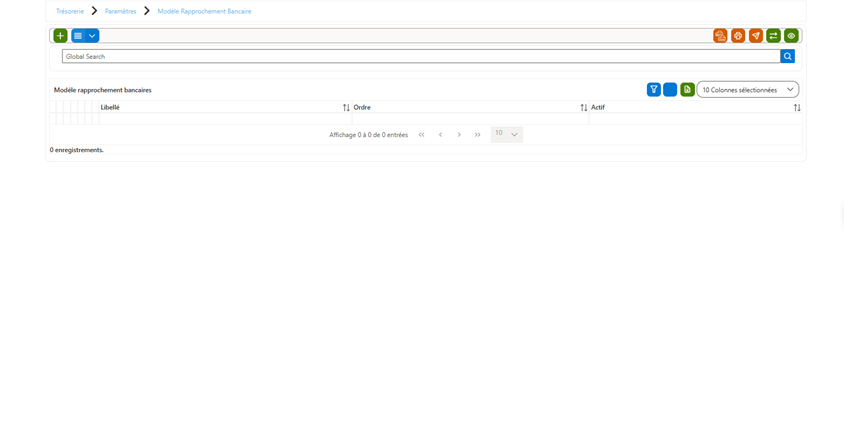Open the Paramètres breadcrumb link
The image size is (844, 436).
click(x=121, y=11)
